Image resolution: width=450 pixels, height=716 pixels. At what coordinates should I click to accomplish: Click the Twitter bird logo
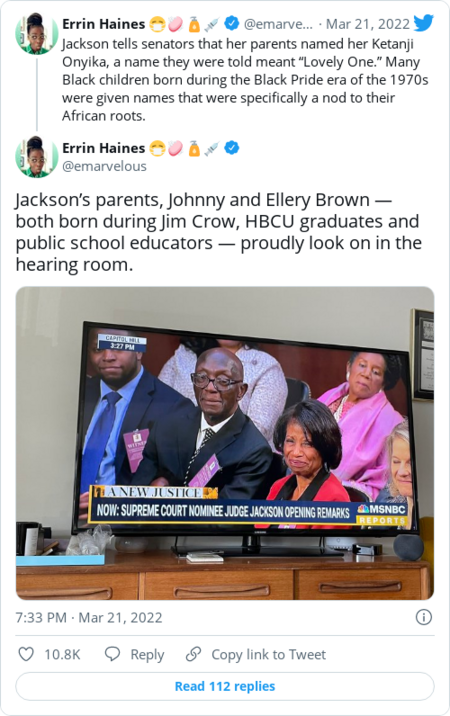[423, 22]
